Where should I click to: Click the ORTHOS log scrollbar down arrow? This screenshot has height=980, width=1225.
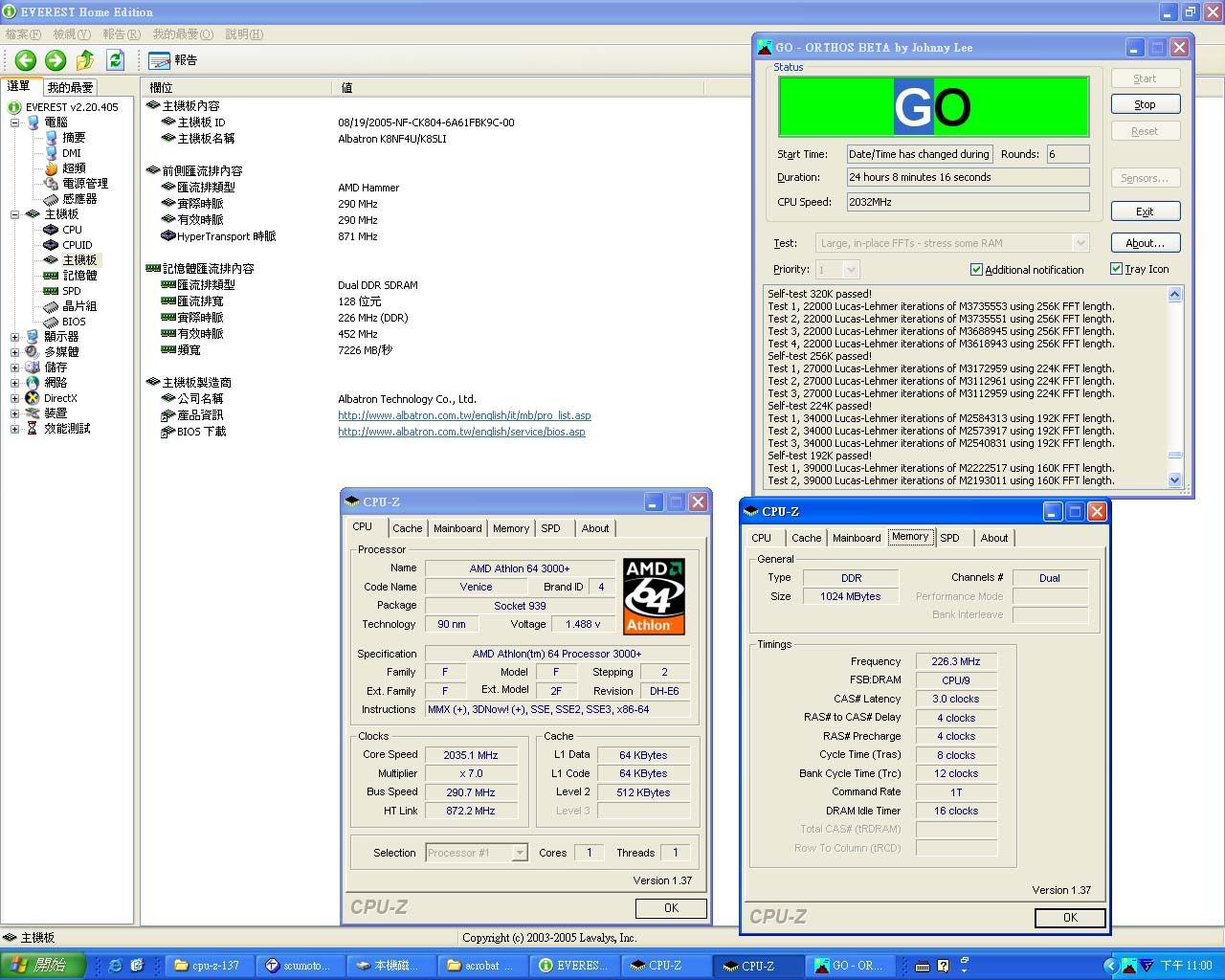(x=1175, y=479)
